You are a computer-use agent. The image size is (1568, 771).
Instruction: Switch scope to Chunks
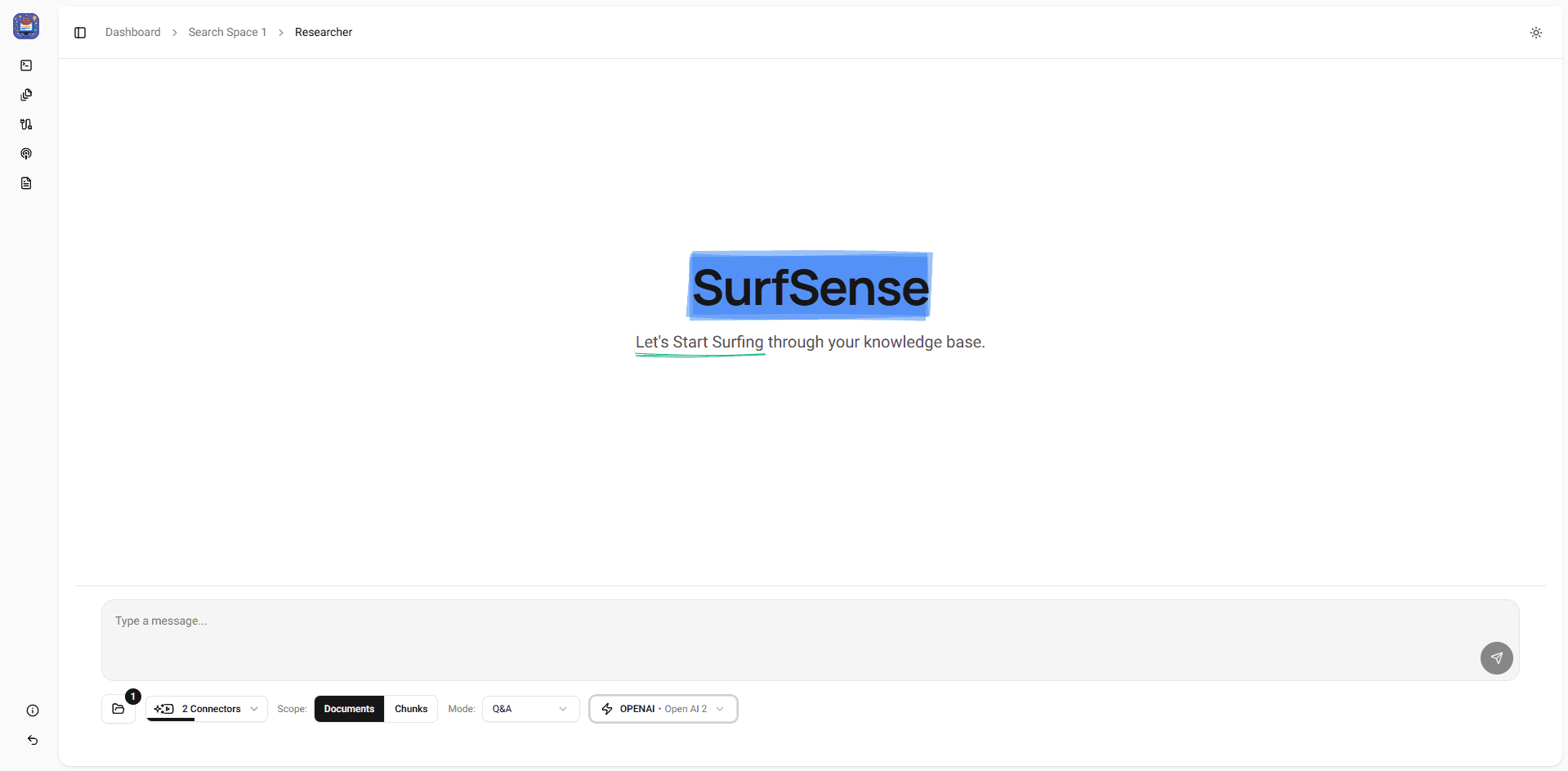tap(411, 709)
